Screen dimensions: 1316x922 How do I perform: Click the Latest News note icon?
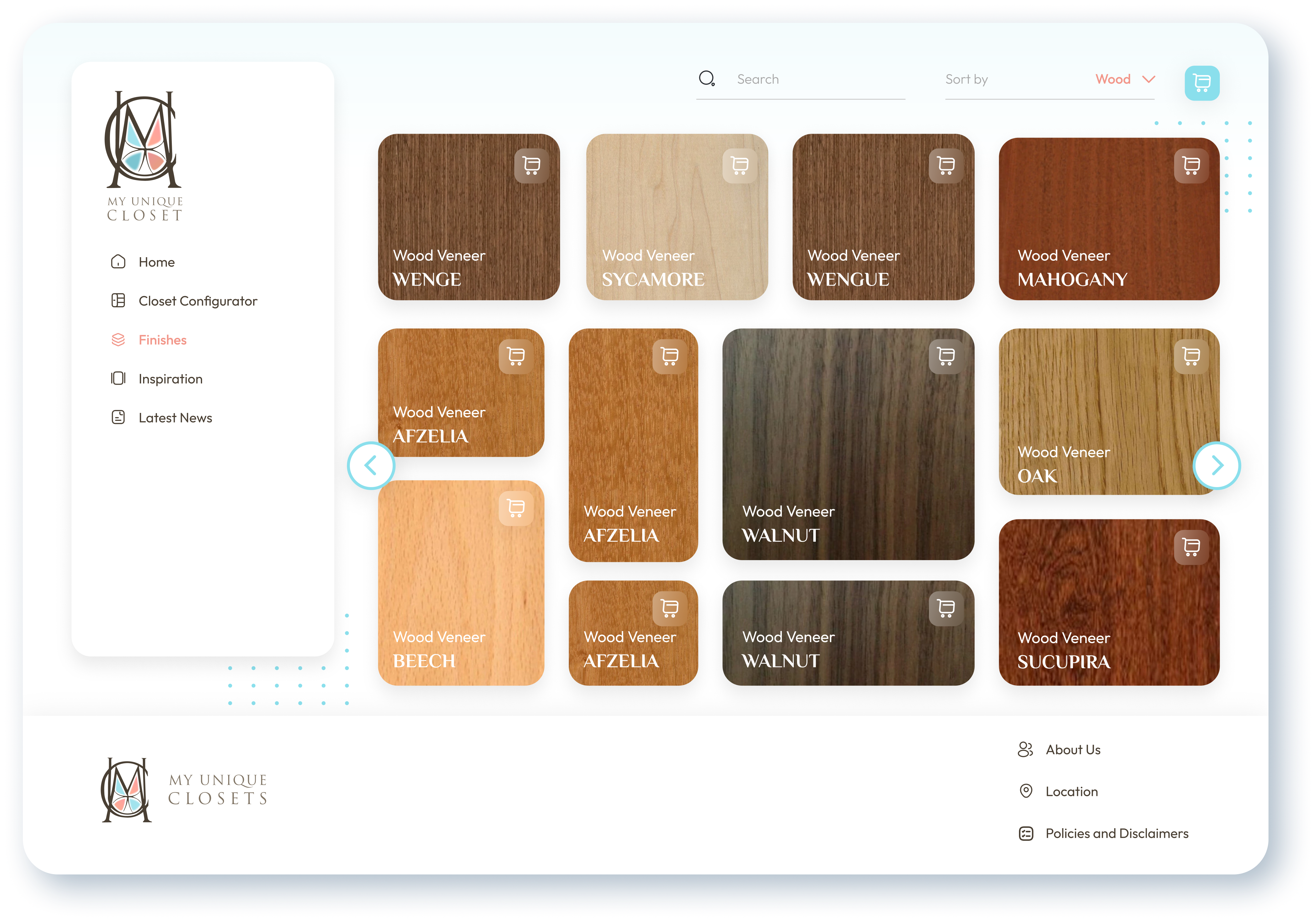[x=118, y=417]
